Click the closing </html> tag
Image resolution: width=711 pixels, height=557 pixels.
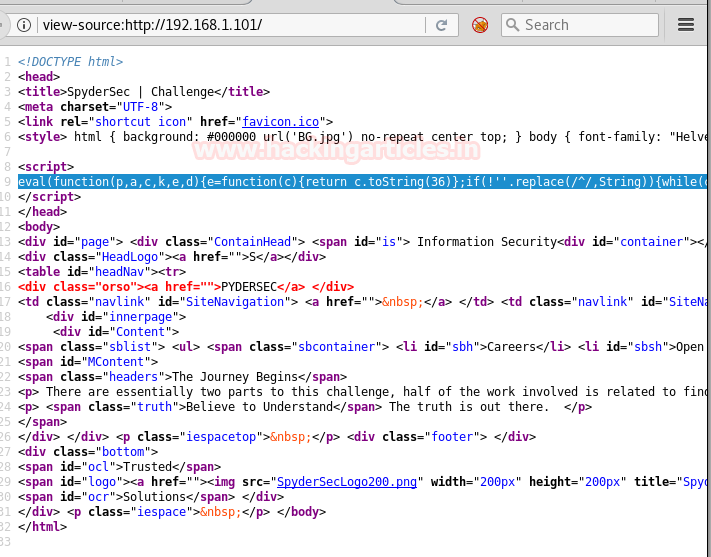42,527
